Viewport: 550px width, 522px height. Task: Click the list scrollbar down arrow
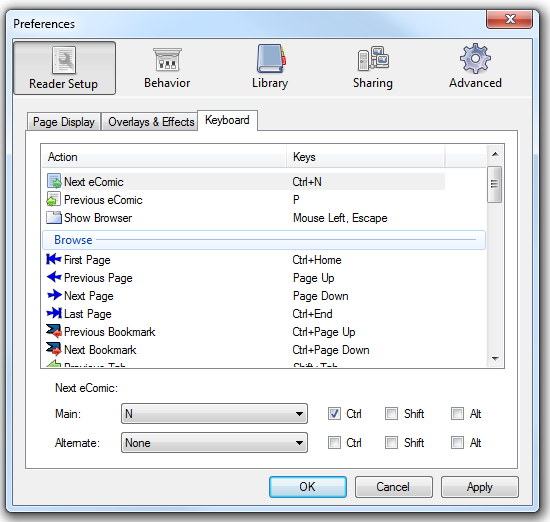click(x=495, y=359)
